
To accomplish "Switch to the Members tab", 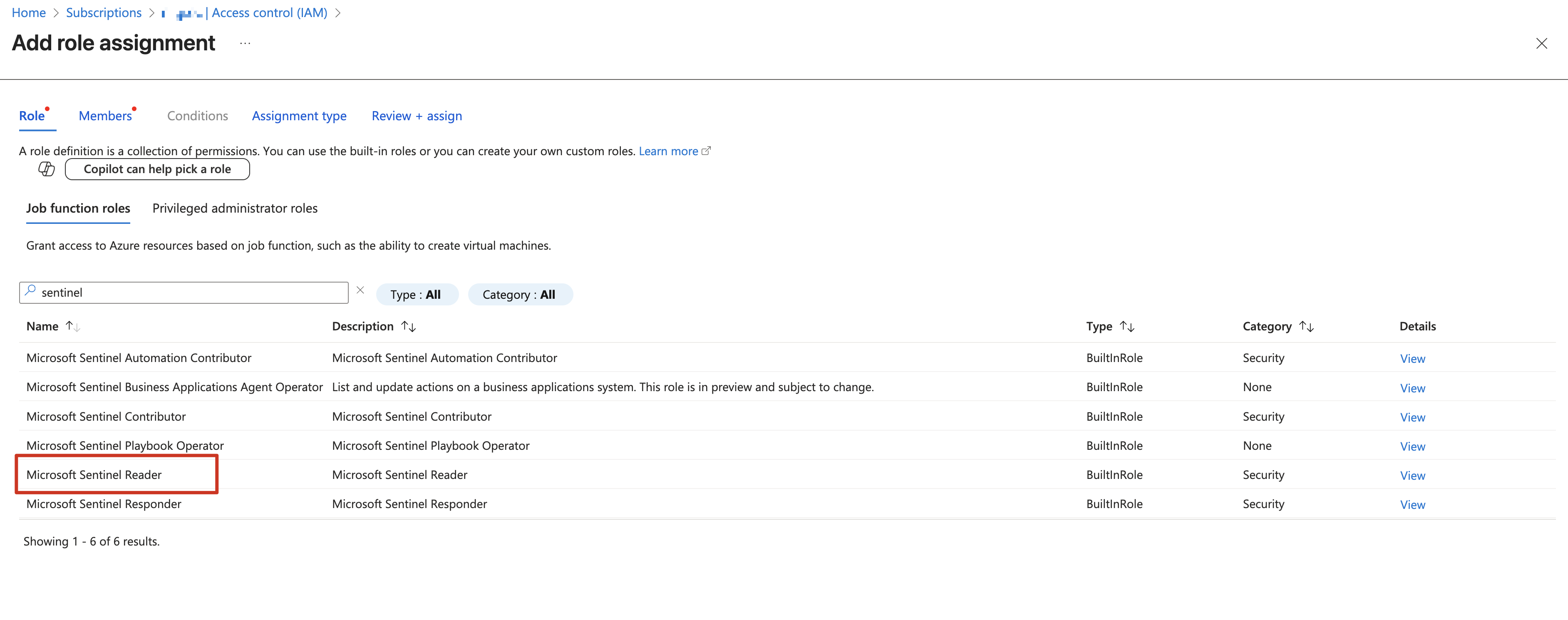I will coord(105,116).
